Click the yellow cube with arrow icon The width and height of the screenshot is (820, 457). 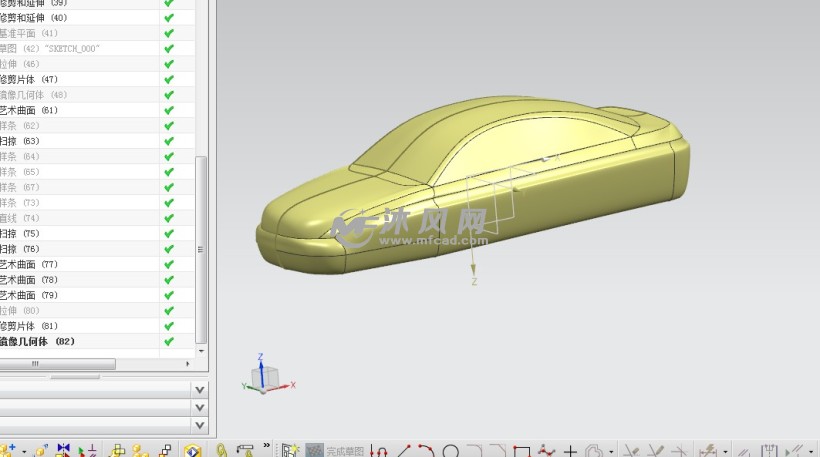point(41,450)
